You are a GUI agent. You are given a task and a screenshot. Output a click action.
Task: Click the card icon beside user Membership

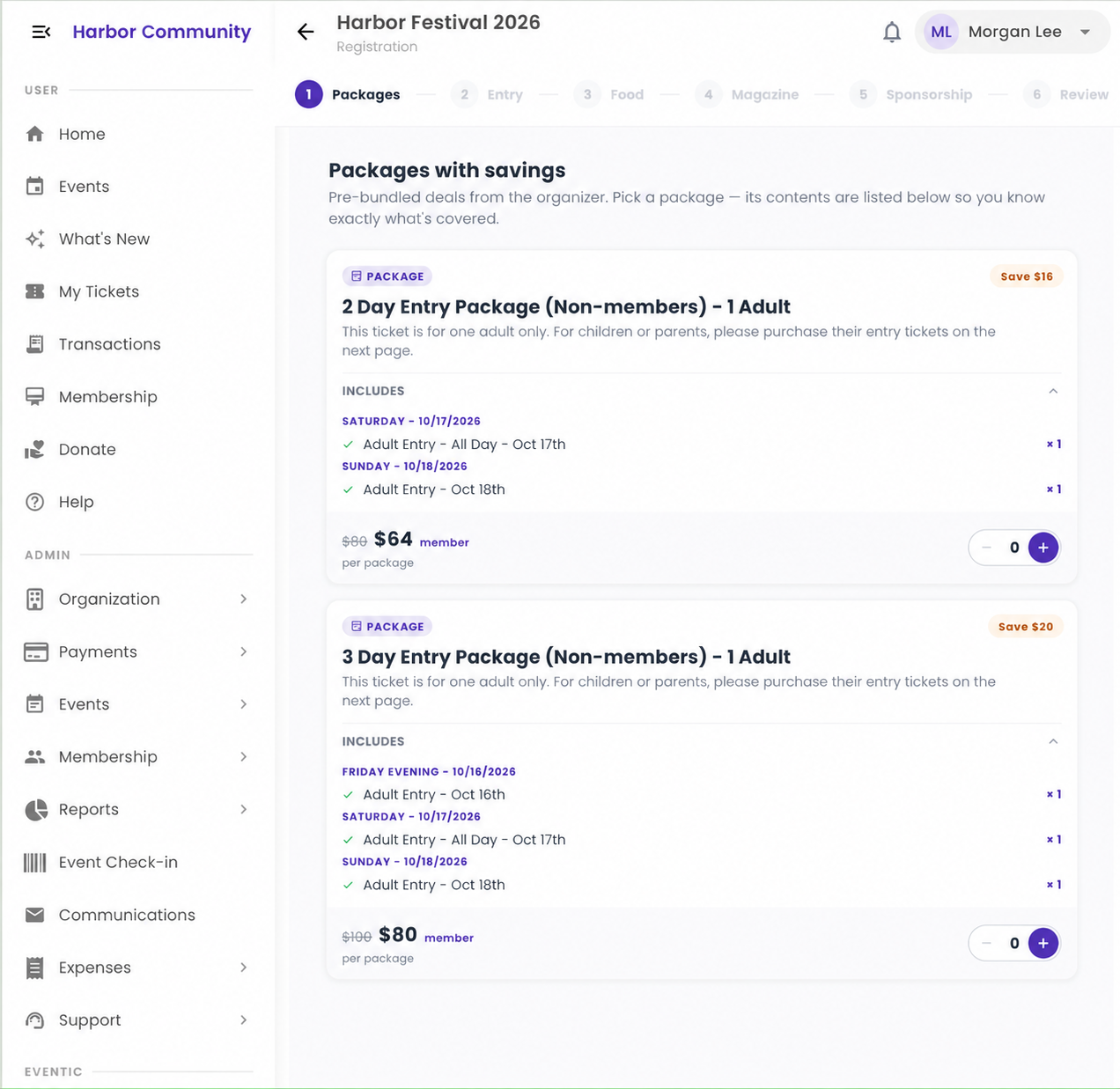[35, 397]
